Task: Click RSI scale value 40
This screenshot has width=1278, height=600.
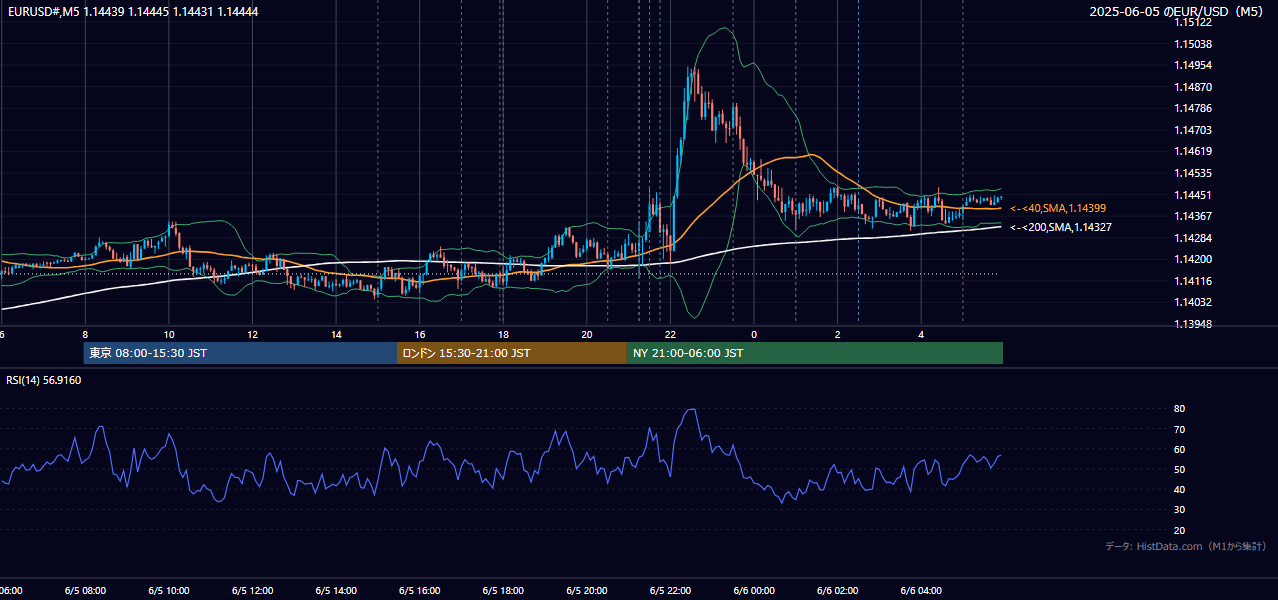Action: click(x=1180, y=489)
